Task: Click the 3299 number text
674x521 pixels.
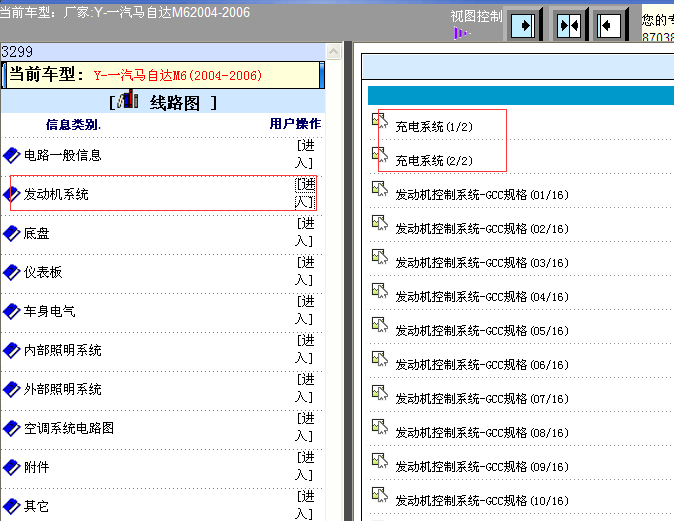Action: [x=17, y=52]
